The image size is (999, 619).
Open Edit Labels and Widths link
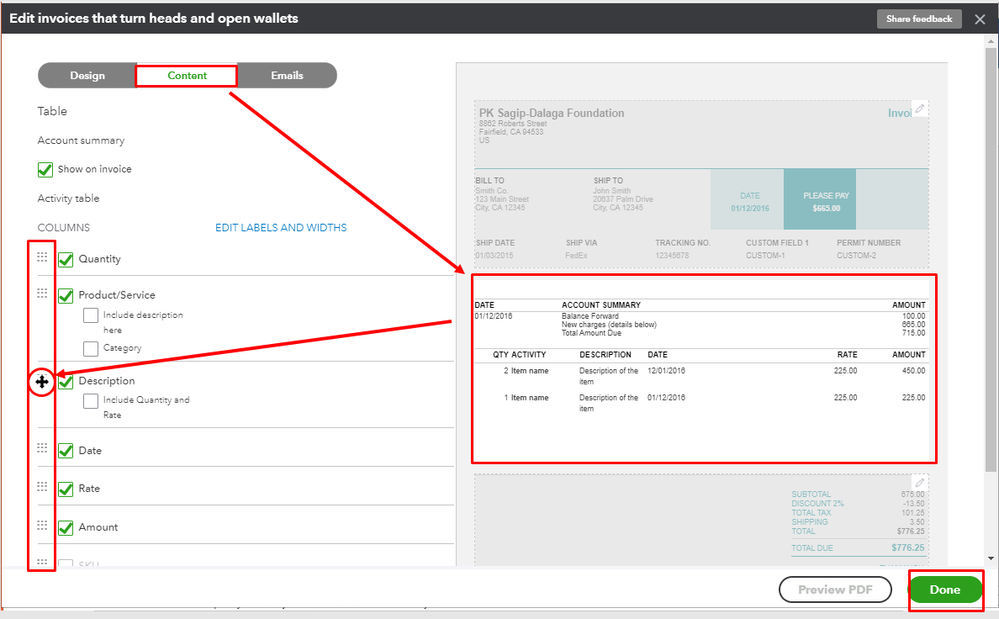[x=281, y=227]
